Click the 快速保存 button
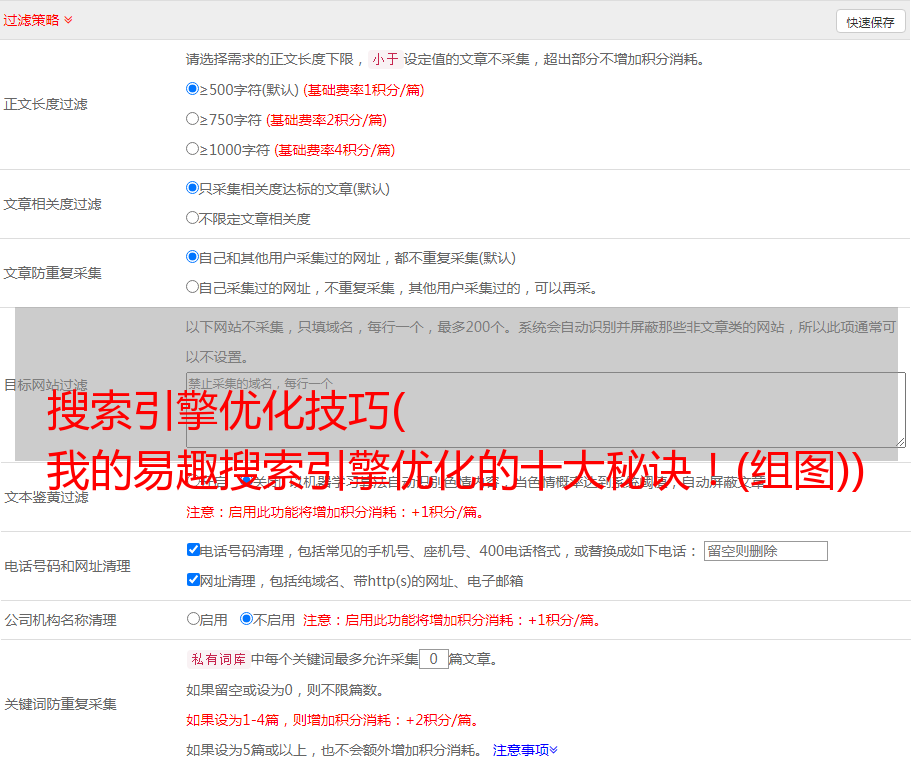Screen dimensions: 912x768 coord(870,22)
